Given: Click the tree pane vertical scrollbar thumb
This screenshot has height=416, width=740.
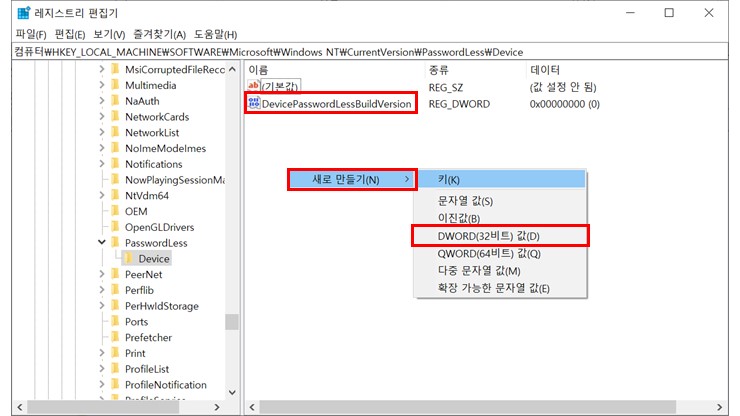Looking at the screenshot, I should [x=232, y=322].
